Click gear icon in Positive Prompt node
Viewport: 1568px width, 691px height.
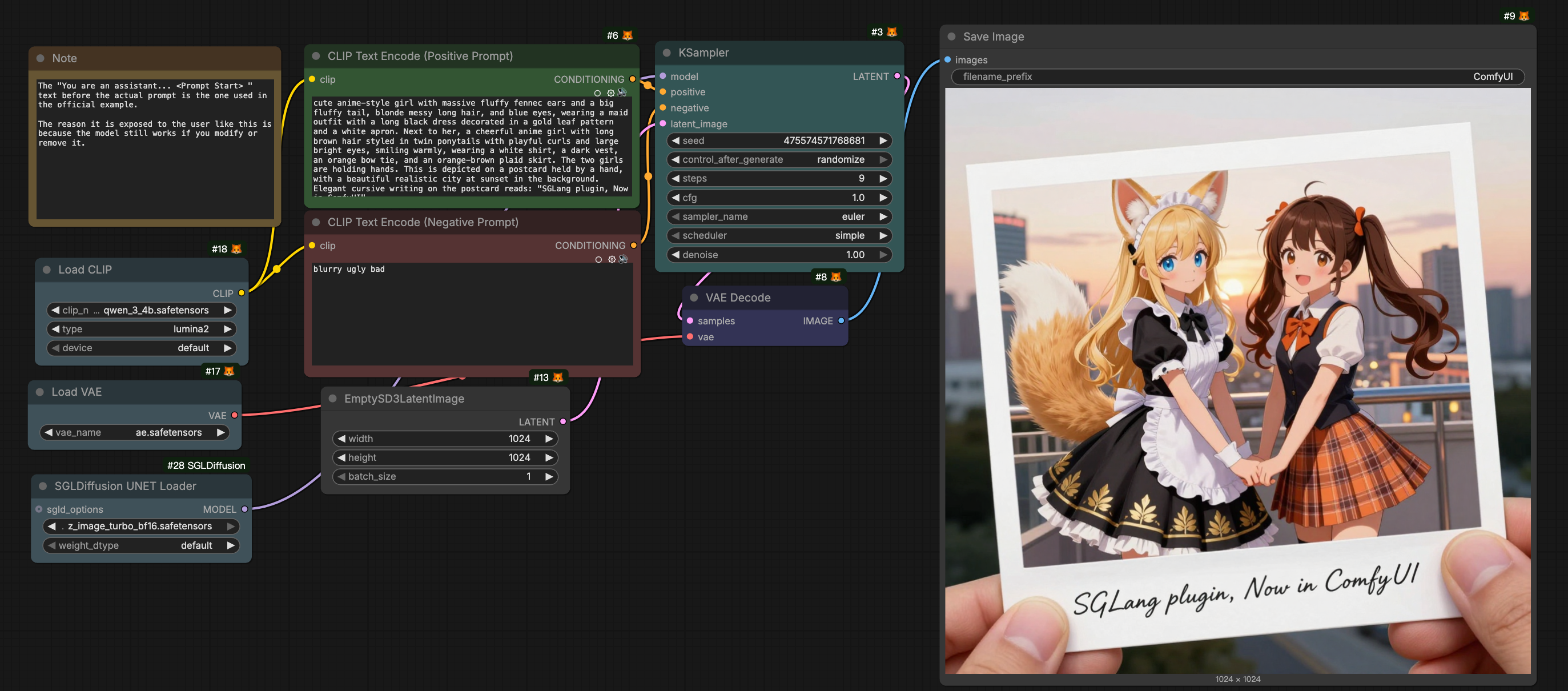610,93
